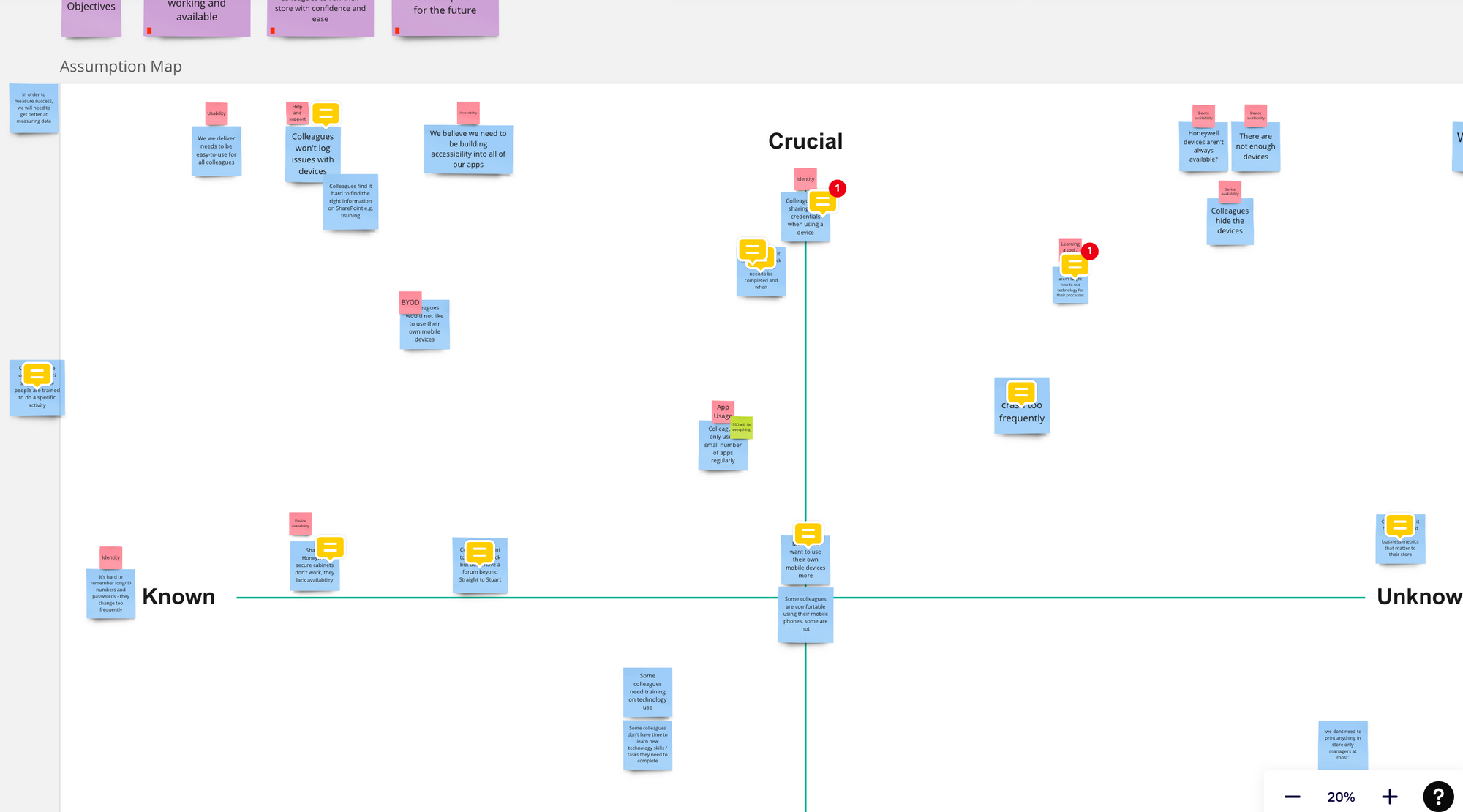Click the zoom in plus button

pos(1390,797)
